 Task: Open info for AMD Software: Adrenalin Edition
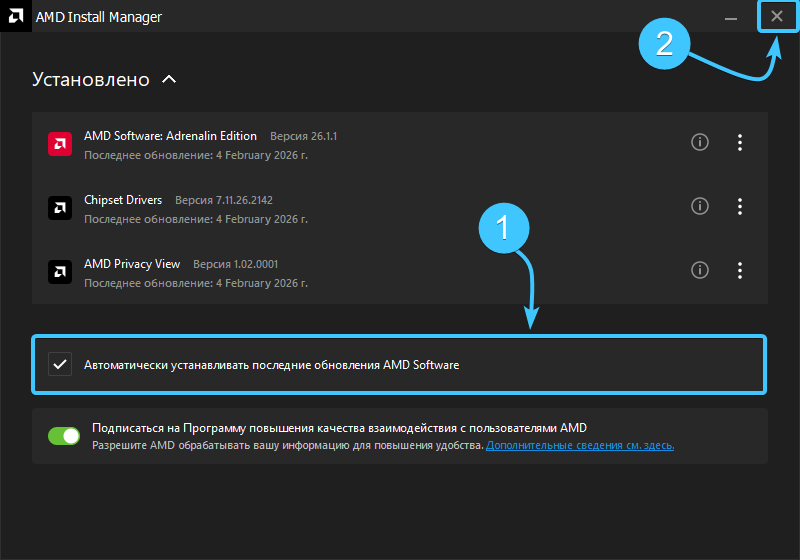(x=700, y=142)
